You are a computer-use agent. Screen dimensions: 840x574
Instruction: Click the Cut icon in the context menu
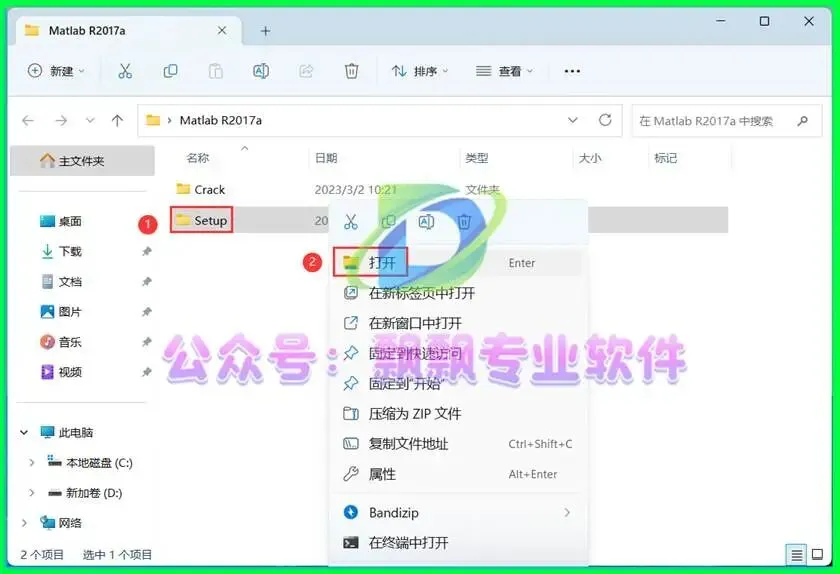351,221
